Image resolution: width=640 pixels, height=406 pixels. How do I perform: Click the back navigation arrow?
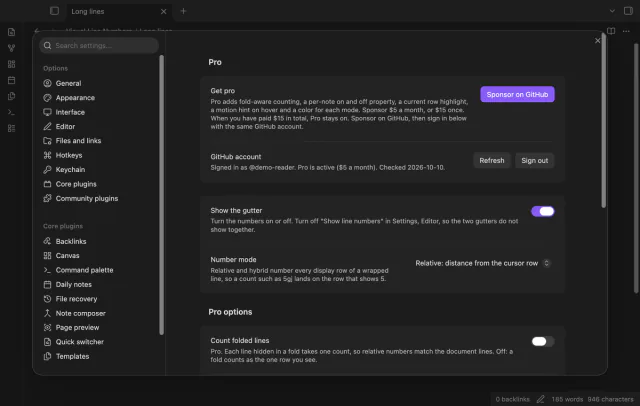tap(37, 31)
